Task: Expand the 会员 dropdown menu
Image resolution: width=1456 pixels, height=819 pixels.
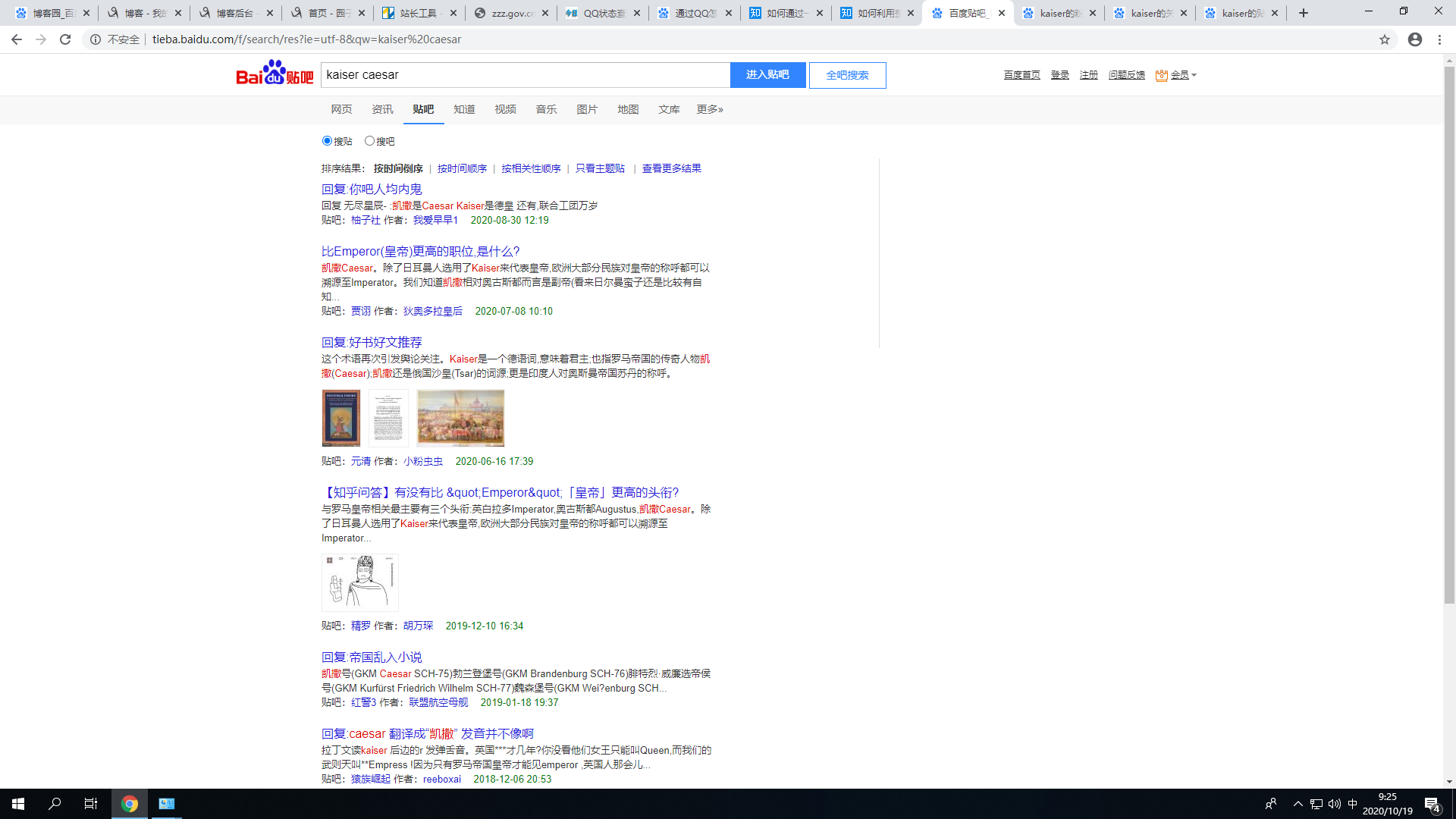Action: click(1180, 75)
